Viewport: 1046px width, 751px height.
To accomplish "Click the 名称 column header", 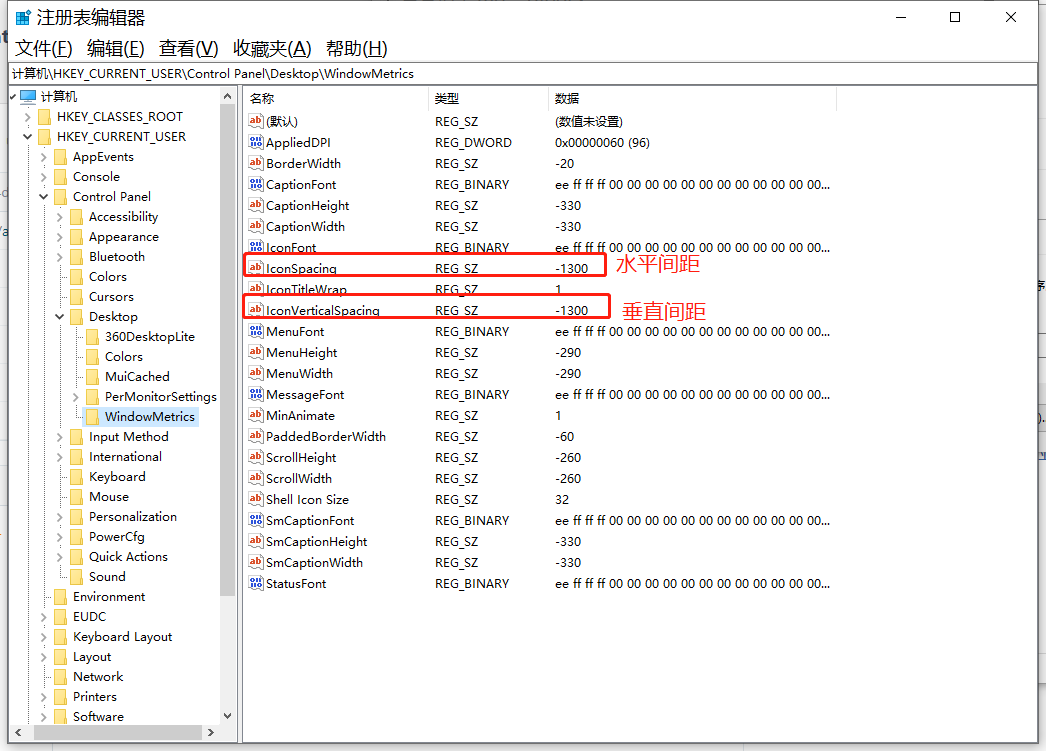I will [x=262, y=98].
